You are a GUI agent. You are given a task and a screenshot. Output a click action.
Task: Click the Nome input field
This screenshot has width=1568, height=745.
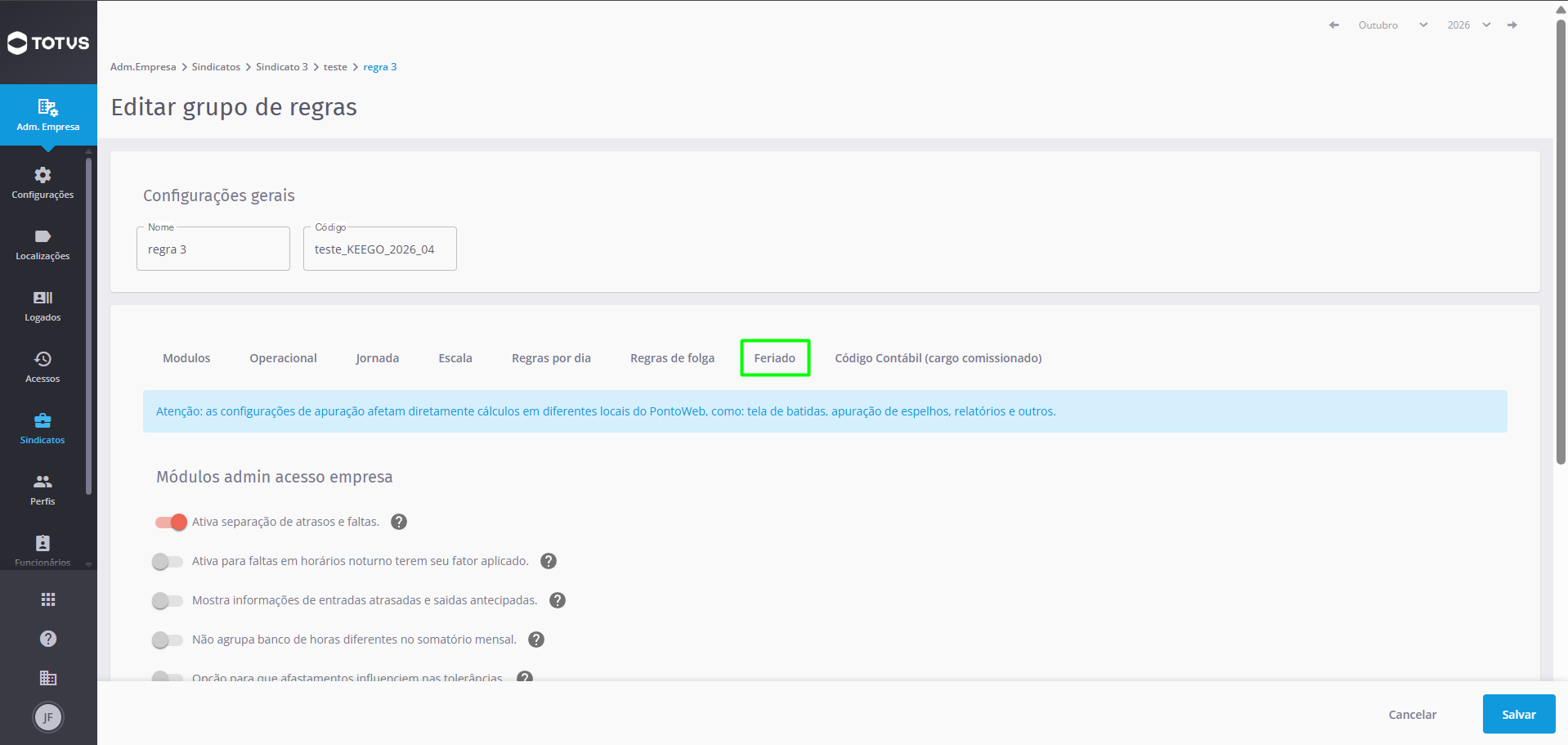click(213, 249)
